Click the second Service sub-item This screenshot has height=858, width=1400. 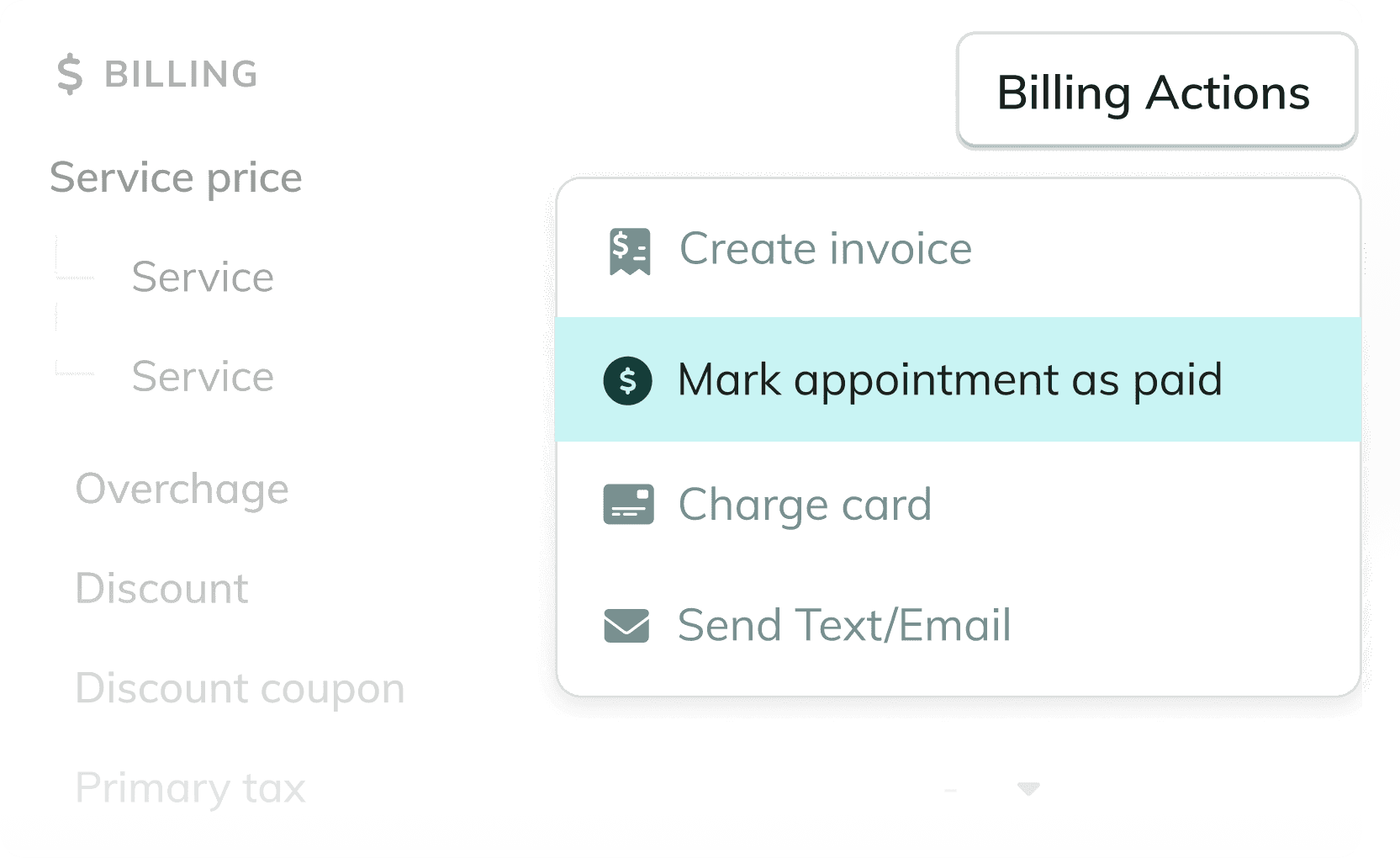pos(203,376)
